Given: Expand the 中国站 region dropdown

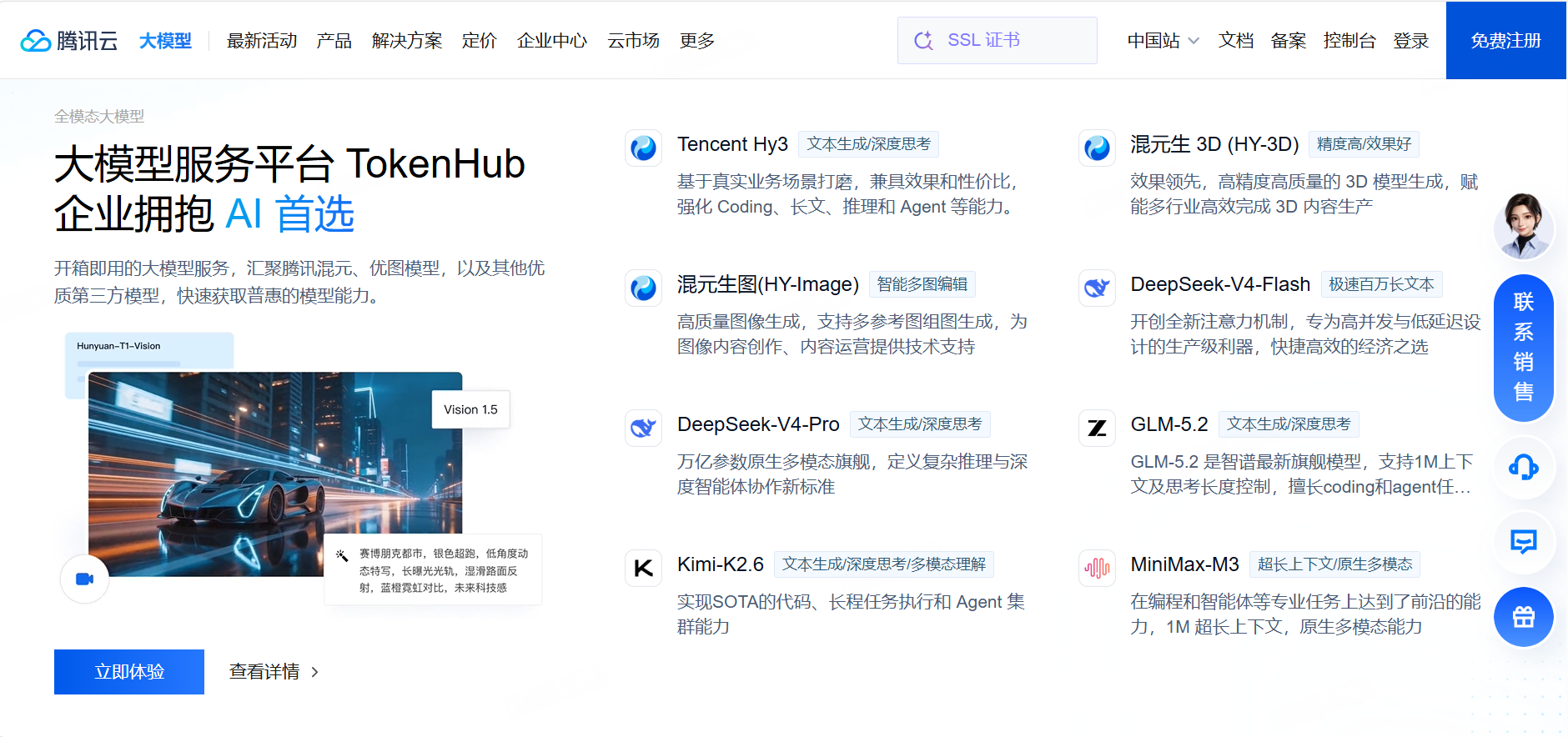Looking at the screenshot, I should coord(1163,40).
